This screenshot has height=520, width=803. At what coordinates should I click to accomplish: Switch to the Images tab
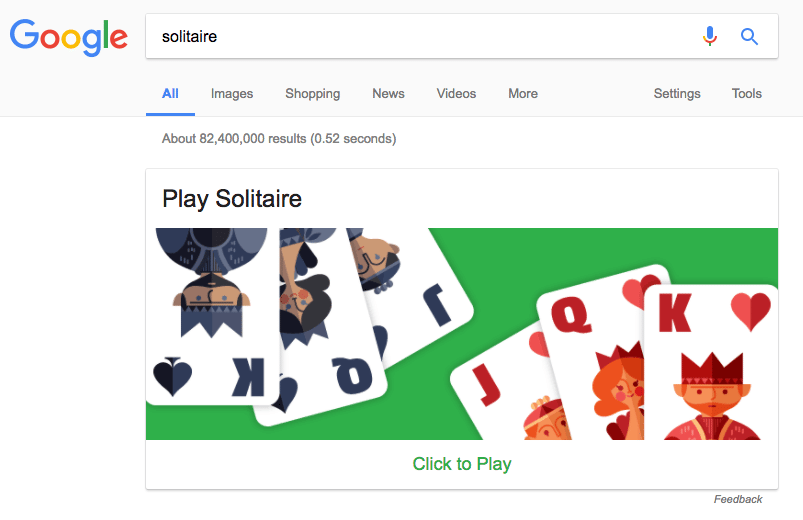pyautogui.click(x=232, y=94)
